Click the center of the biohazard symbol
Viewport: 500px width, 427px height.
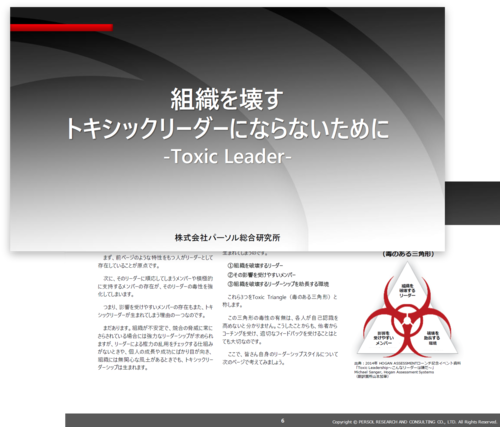[407, 321]
